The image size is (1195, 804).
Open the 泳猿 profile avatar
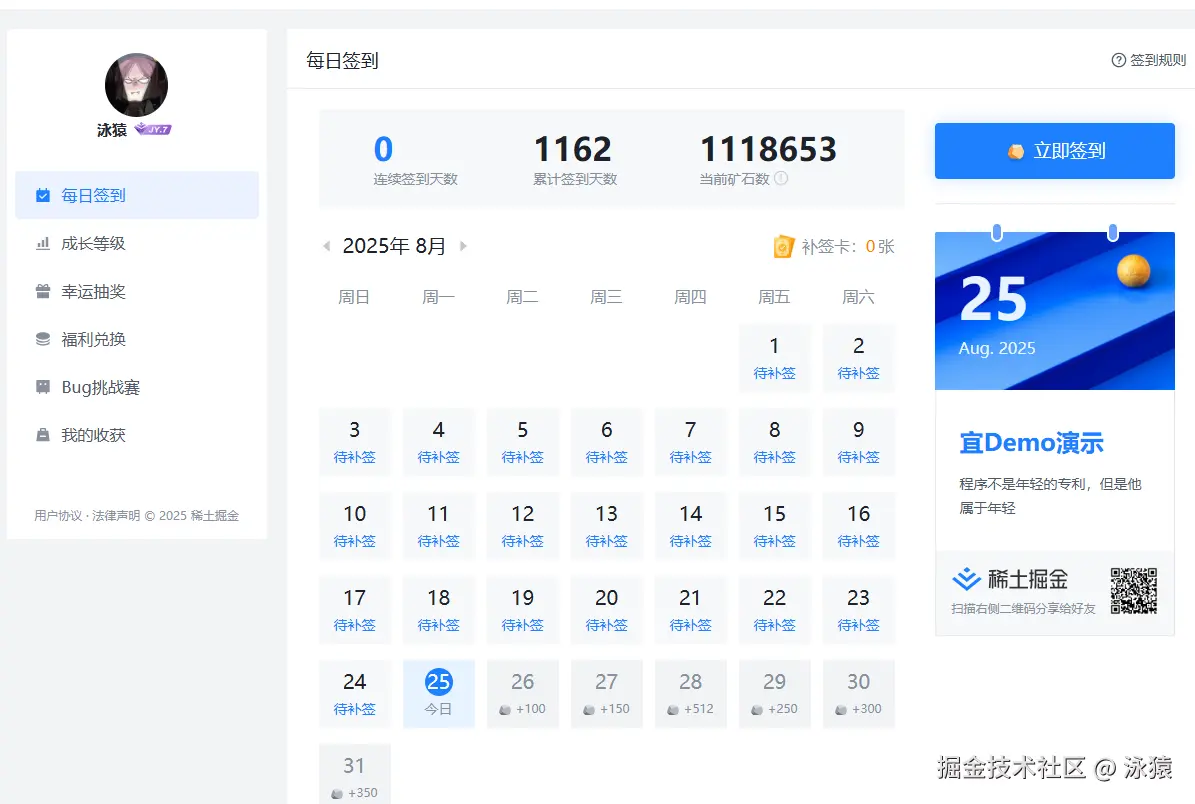click(x=136, y=85)
